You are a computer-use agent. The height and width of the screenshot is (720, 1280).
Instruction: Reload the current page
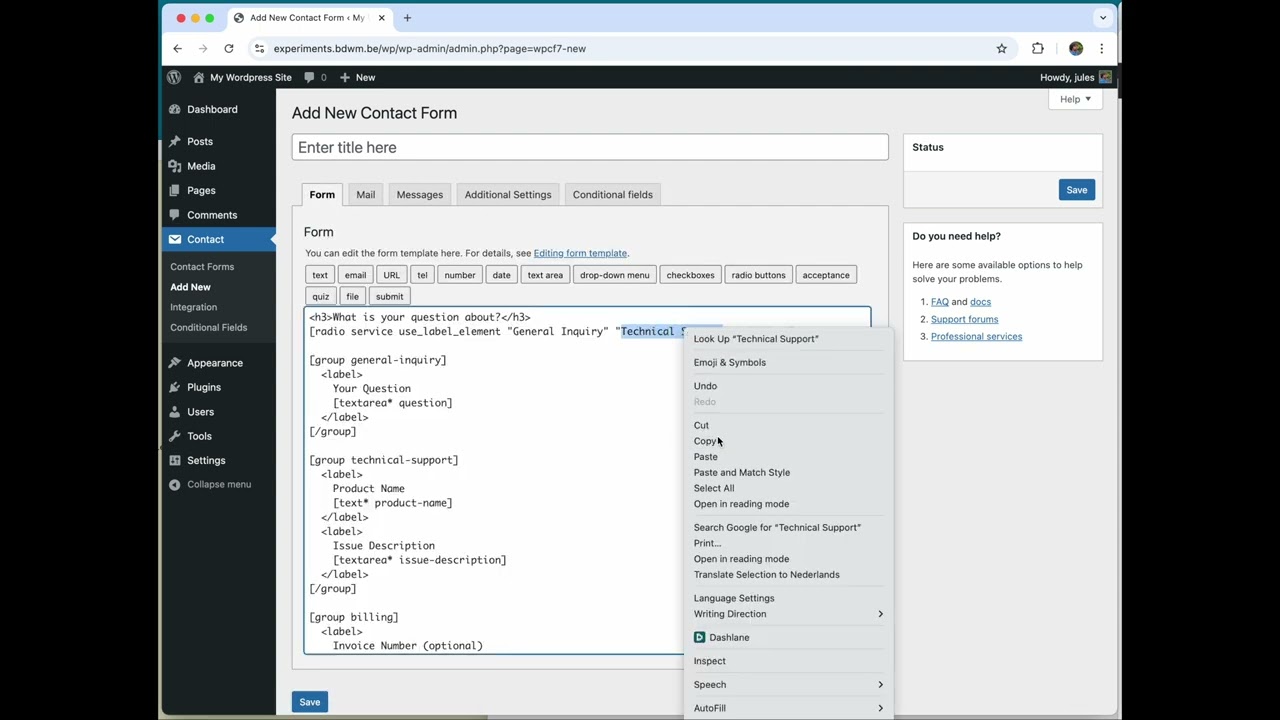pyautogui.click(x=229, y=48)
